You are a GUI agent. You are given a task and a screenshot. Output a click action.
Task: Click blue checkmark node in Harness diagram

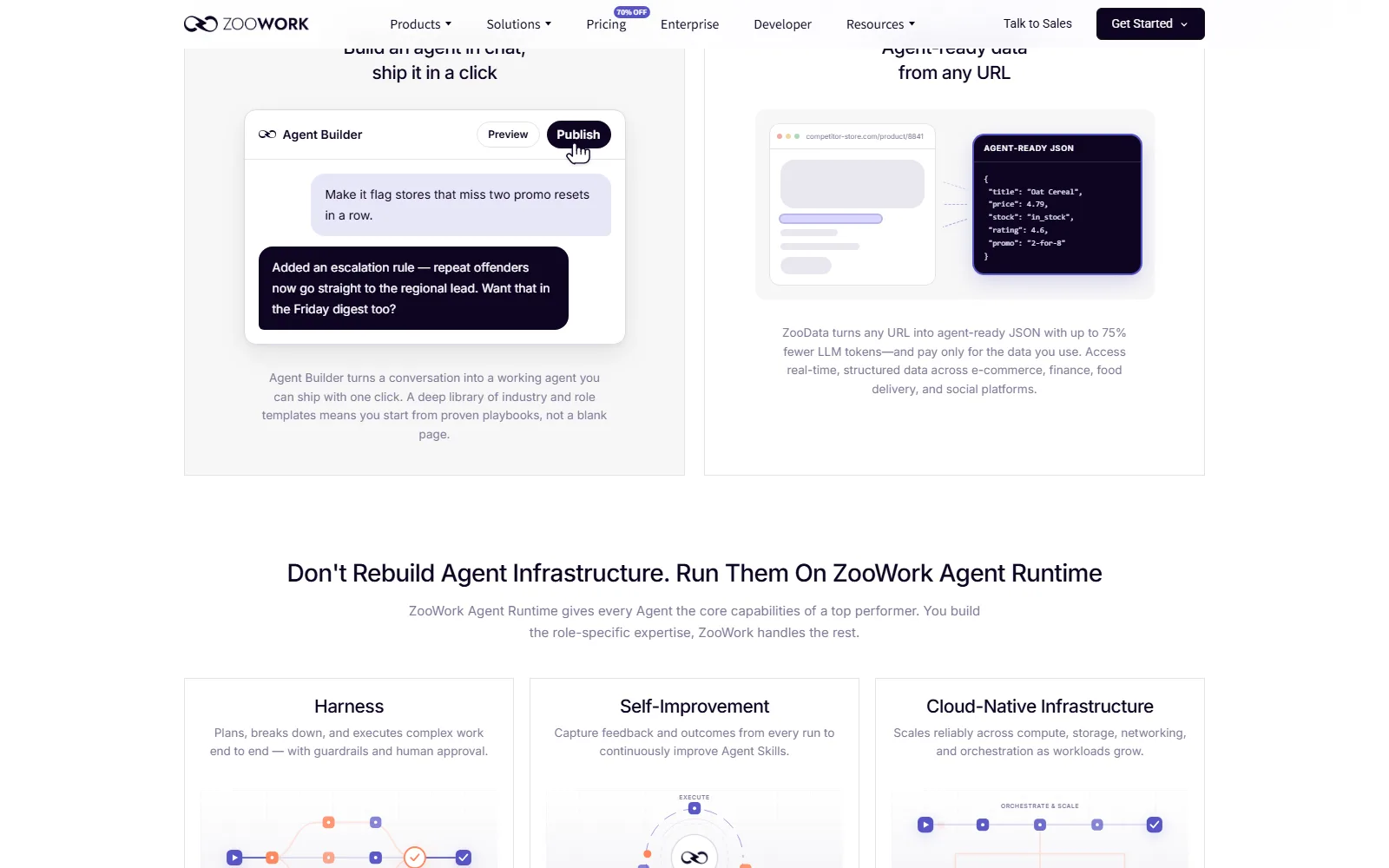point(464,858)
